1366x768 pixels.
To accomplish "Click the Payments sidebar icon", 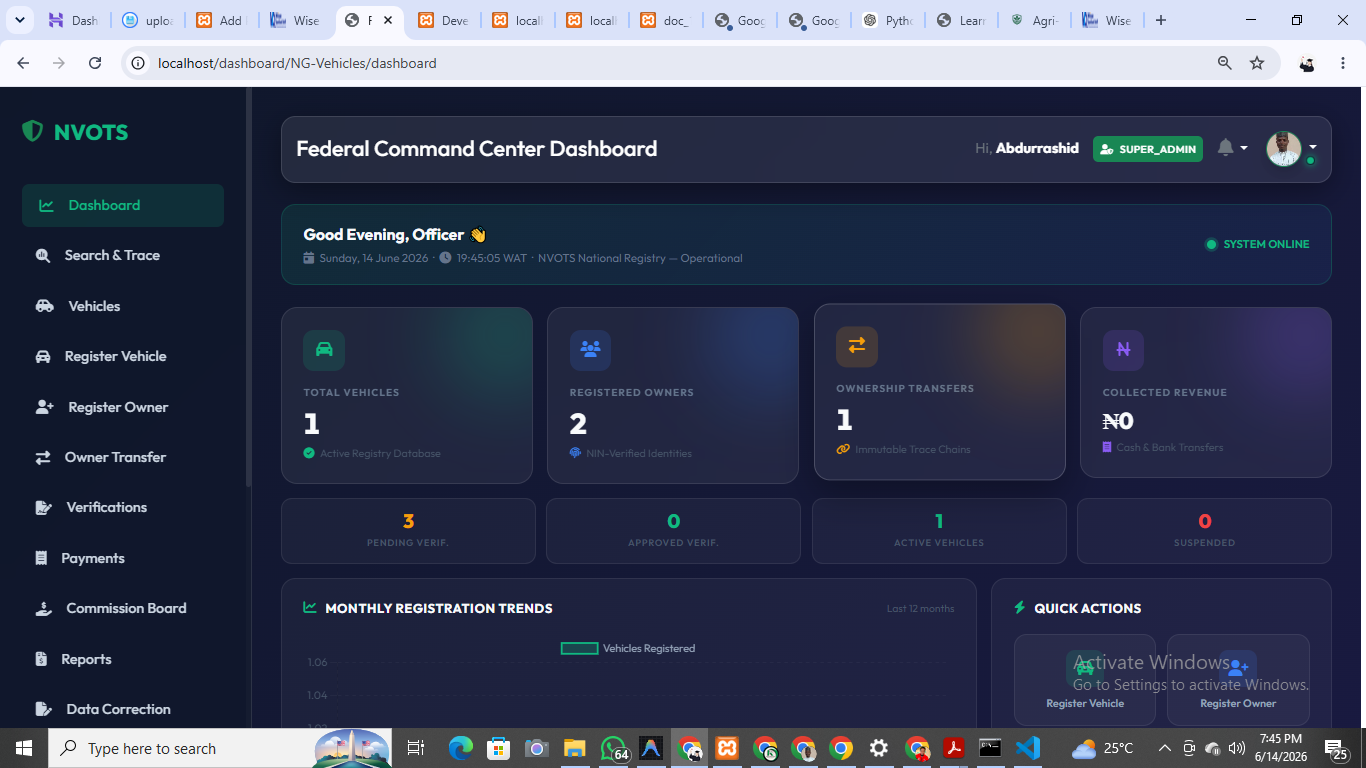I will [x=41, y=558].
